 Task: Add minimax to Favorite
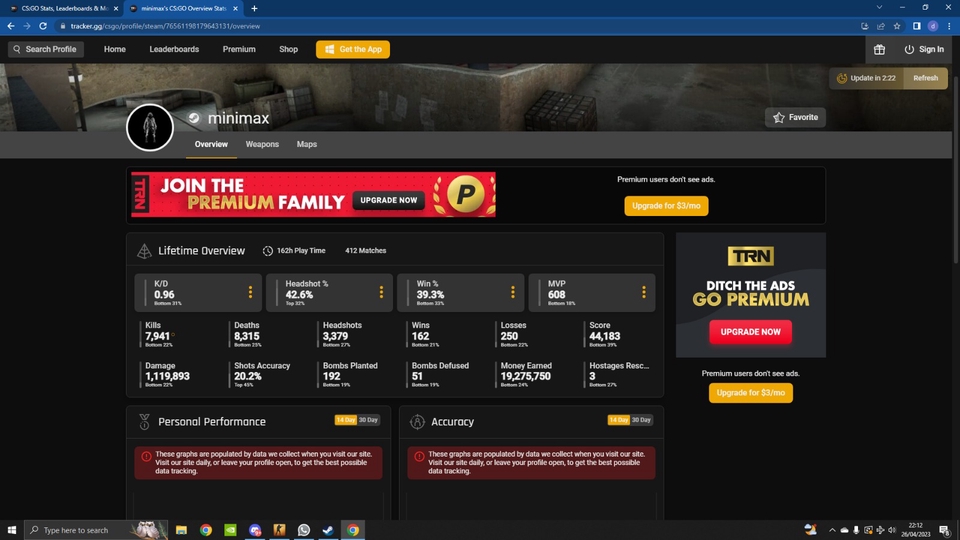coord(795,118)
